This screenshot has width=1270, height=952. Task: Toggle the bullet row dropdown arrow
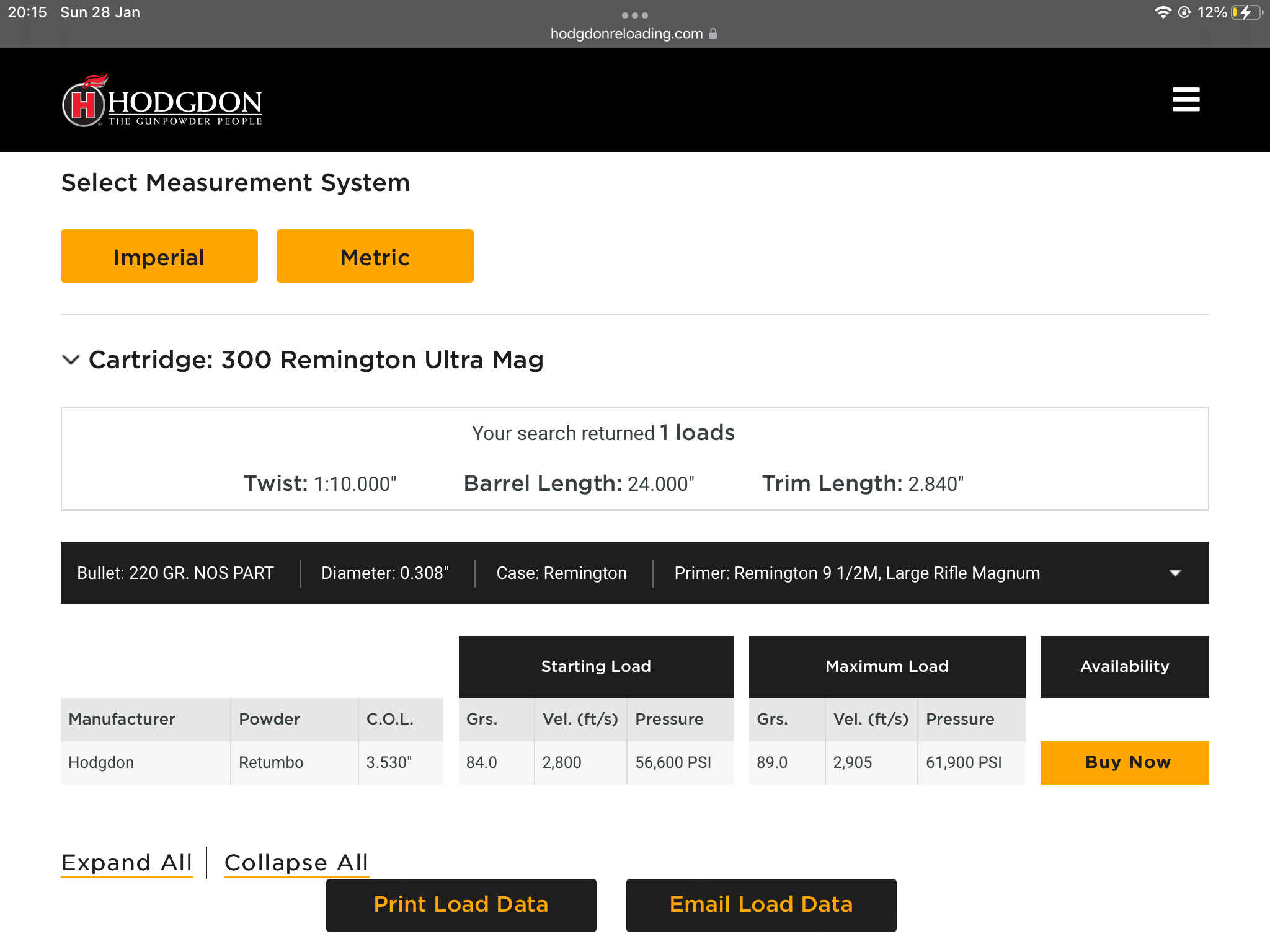tap(1175, 573)
